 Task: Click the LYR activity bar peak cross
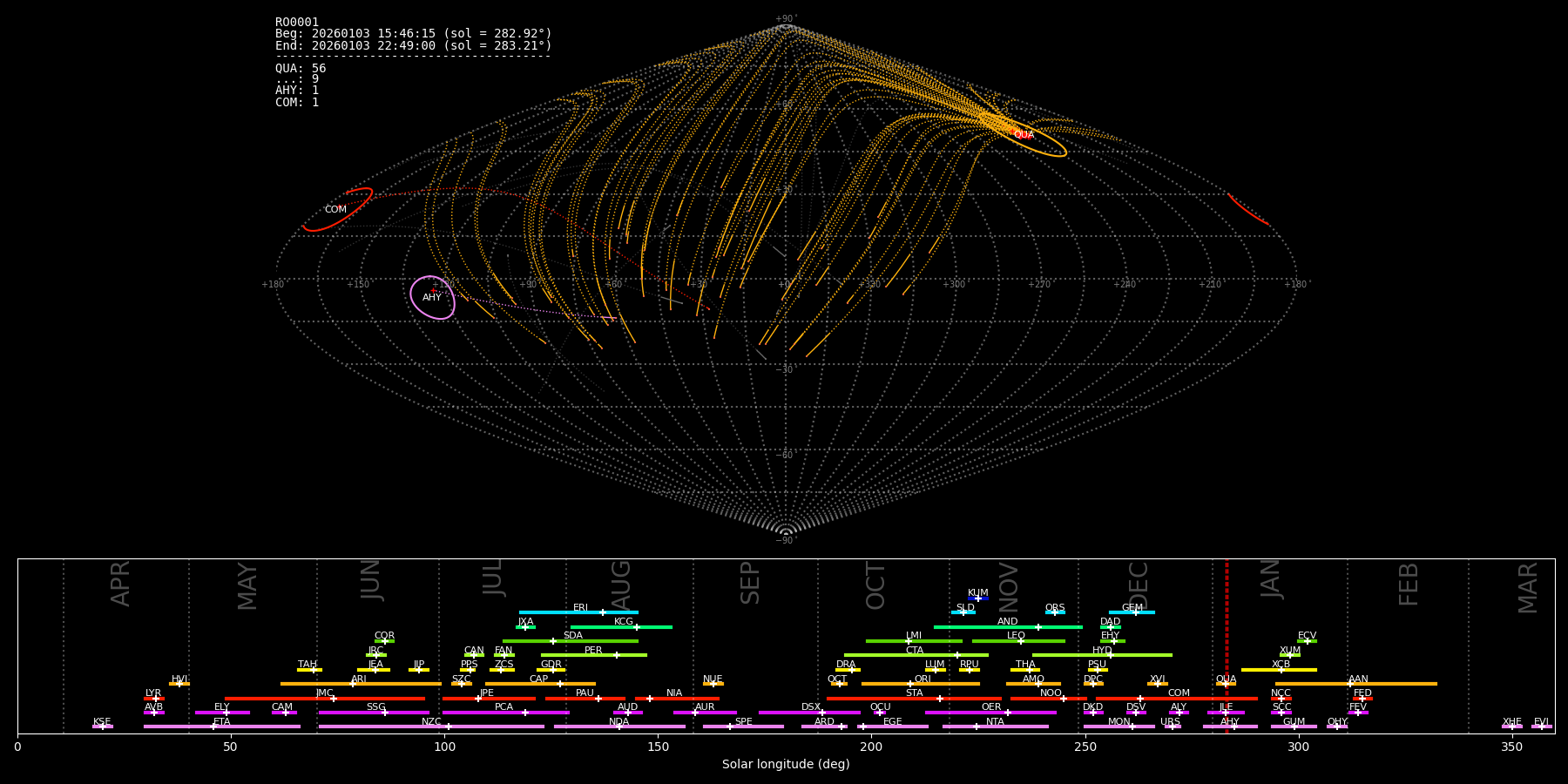point(155,698)
